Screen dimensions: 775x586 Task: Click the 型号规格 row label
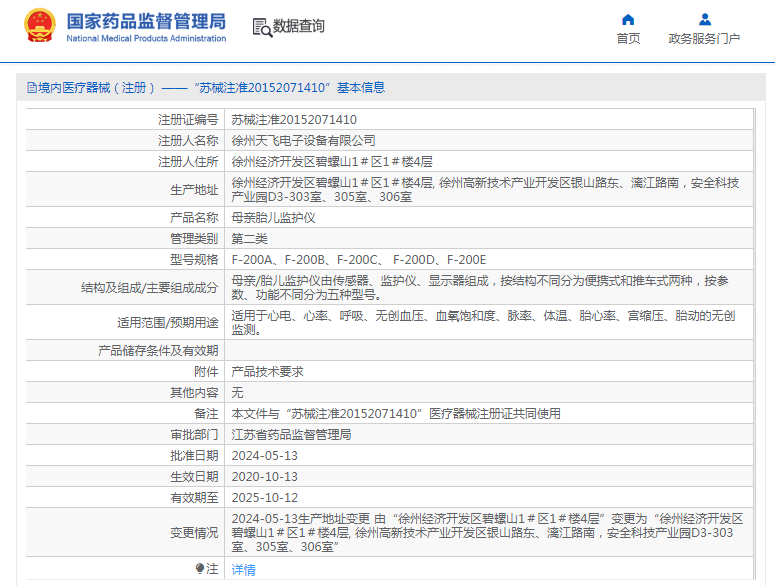[x=194, y=260]
